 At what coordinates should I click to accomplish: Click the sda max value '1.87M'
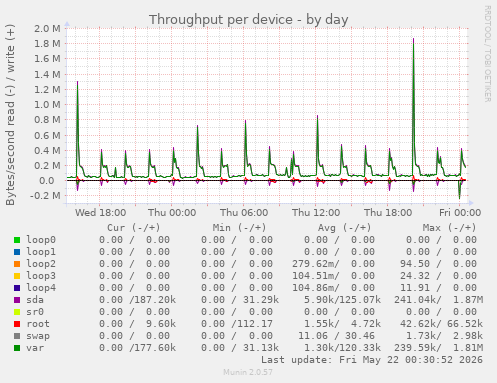468,300
